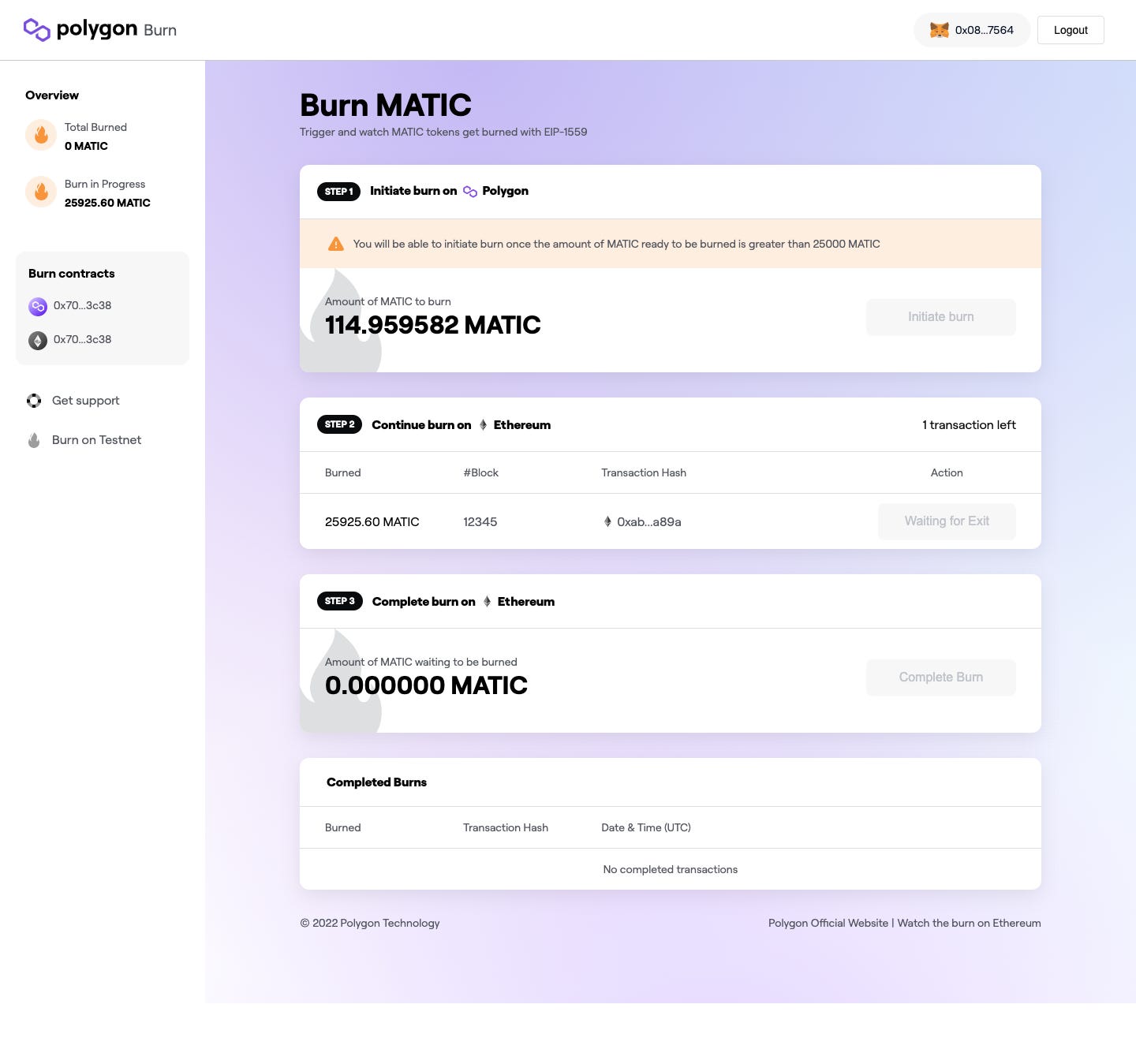The height and width of the screenshot is (1064, 1136).
Task: Click the Waiting for Exit button
Action: 947,521
